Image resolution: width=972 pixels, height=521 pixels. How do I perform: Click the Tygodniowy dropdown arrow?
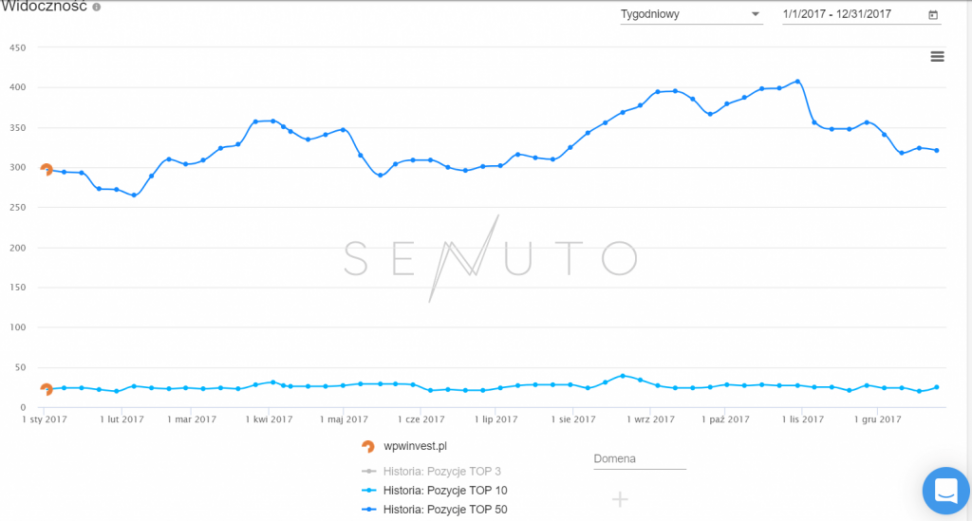(x=756, y=15)
